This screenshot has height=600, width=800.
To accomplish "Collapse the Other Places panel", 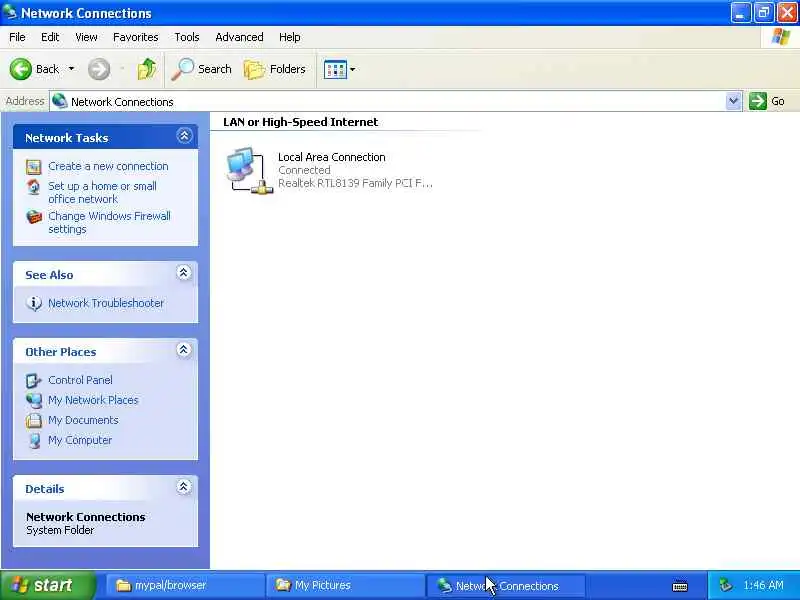I will point(184,350).
